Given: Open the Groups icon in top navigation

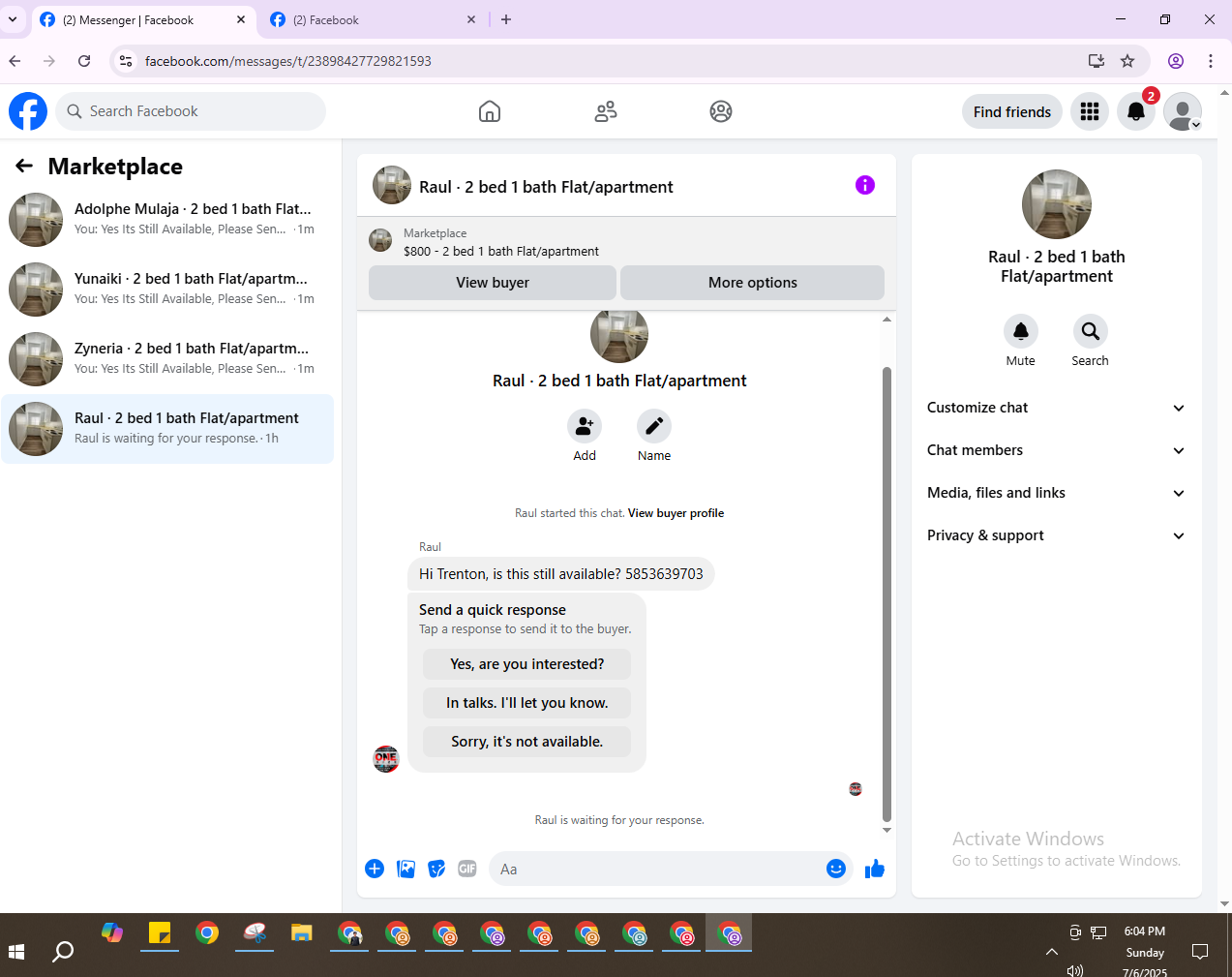Looking at the screenshot, I should pyautogui.click(x=721, y=111).
